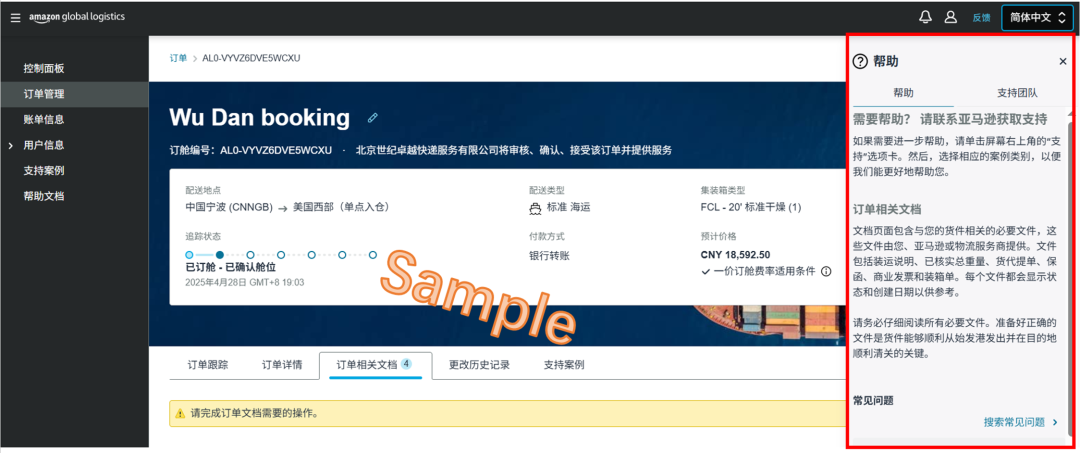The width and height of the screenshot is (1080, 453).
Task: Click 银行转账 payment method text
Action: pyautogui.click(x=549, y=255)
